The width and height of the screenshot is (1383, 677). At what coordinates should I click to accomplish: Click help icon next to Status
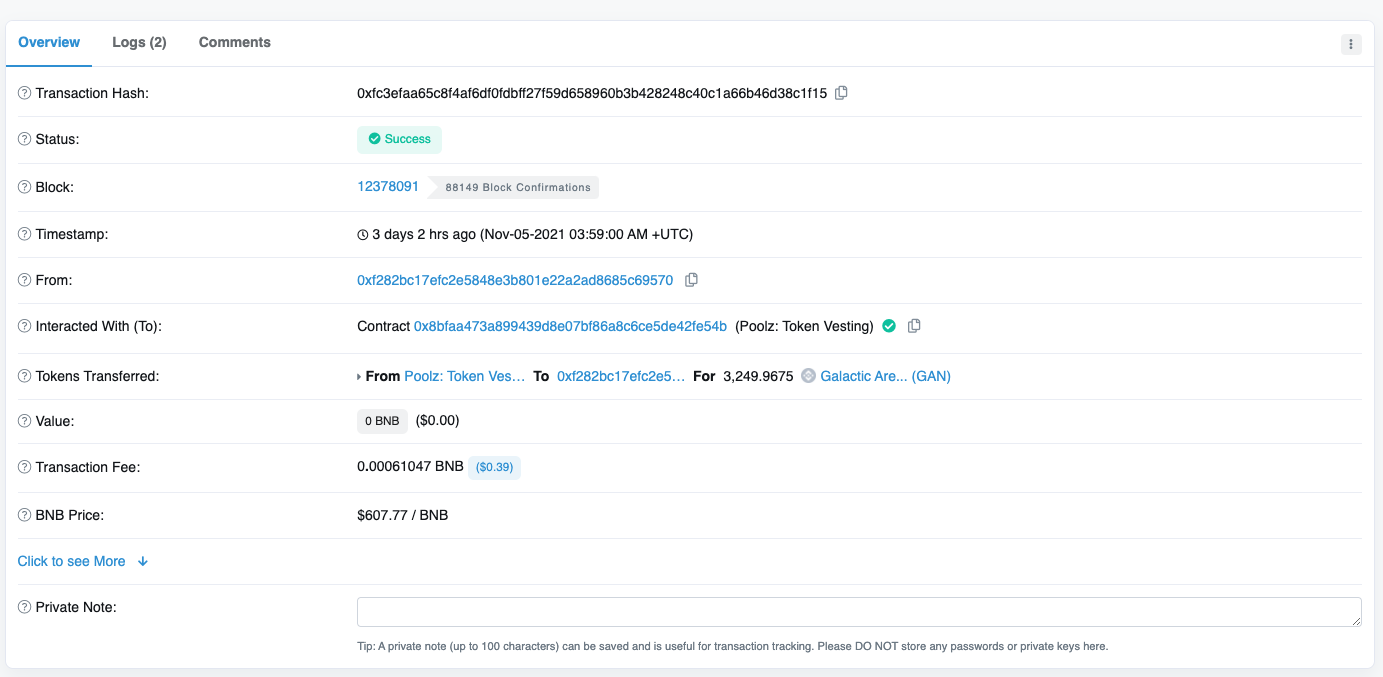(x=25, y=139)
